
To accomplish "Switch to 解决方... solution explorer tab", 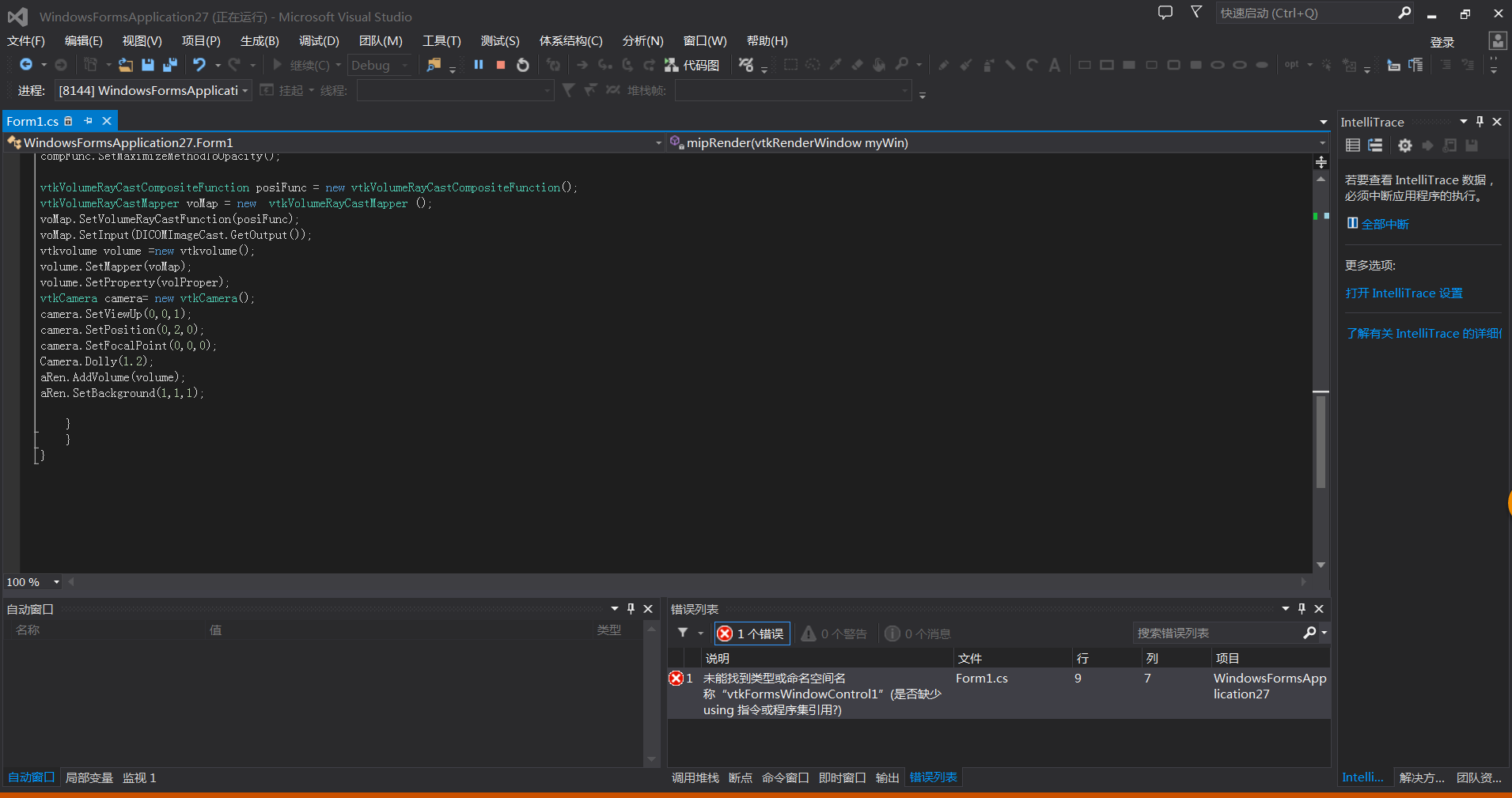I will pos(1421,777).
